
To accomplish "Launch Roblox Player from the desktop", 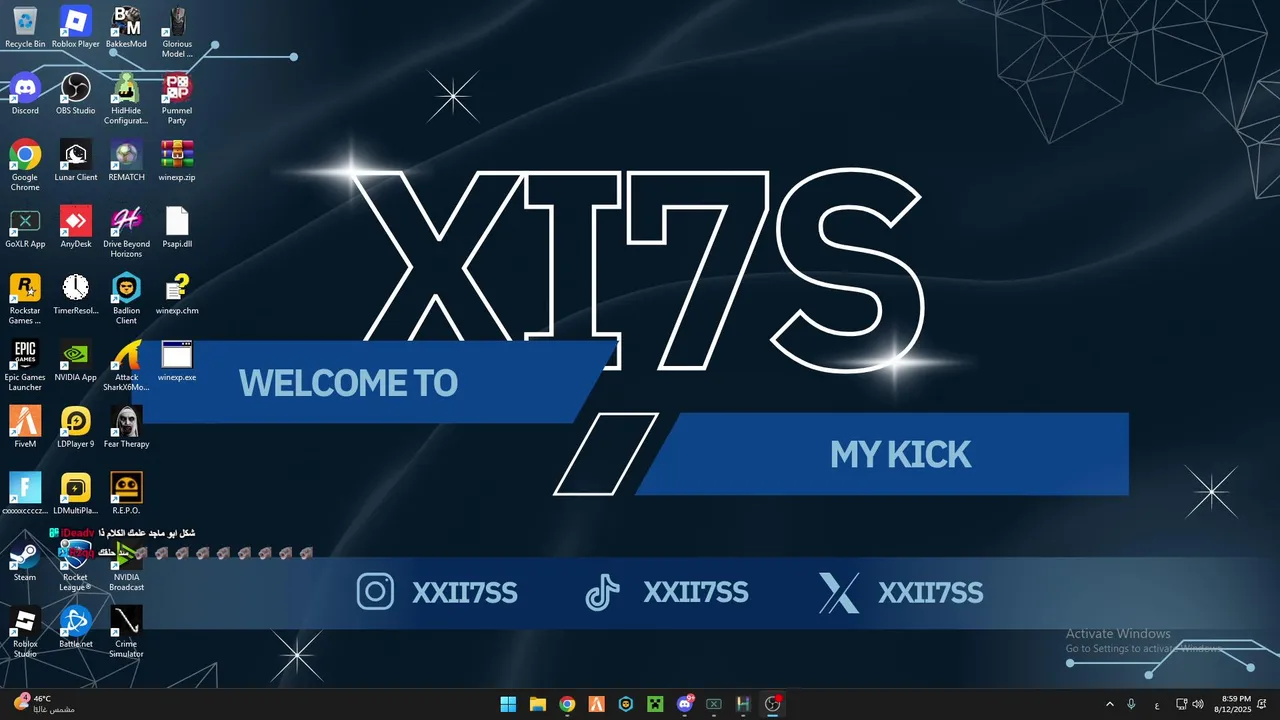I will tap(76, 27).
